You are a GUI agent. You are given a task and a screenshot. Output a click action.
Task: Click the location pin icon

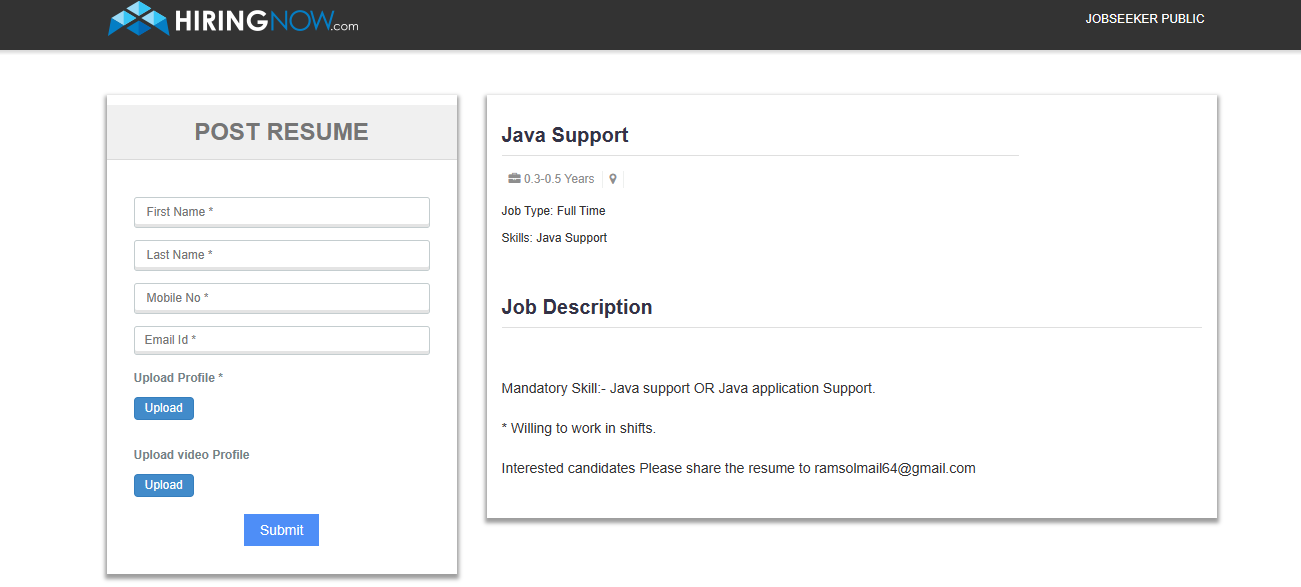click(613, 179)
